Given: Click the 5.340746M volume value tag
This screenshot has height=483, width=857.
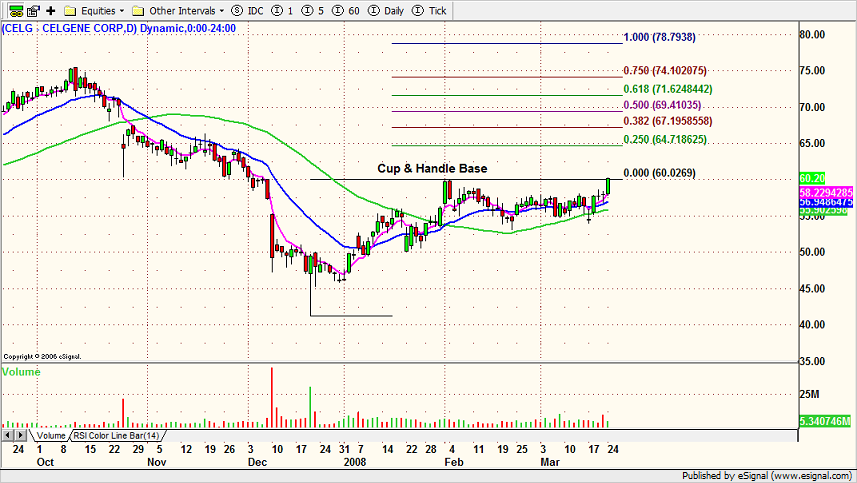Looking at the screenshot, I should (x=825, y=421).
